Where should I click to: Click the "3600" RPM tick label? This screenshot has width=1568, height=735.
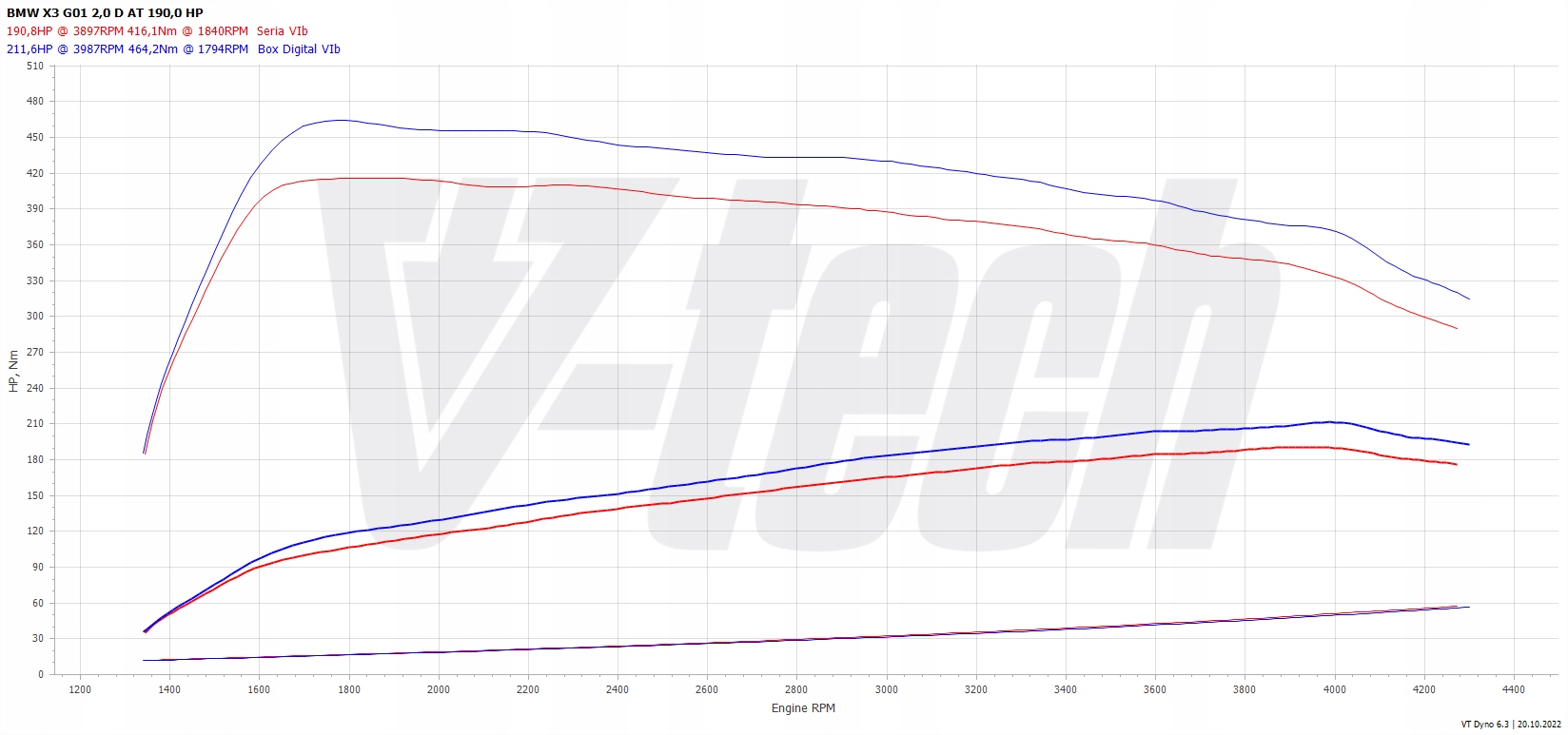[1155, 689]
